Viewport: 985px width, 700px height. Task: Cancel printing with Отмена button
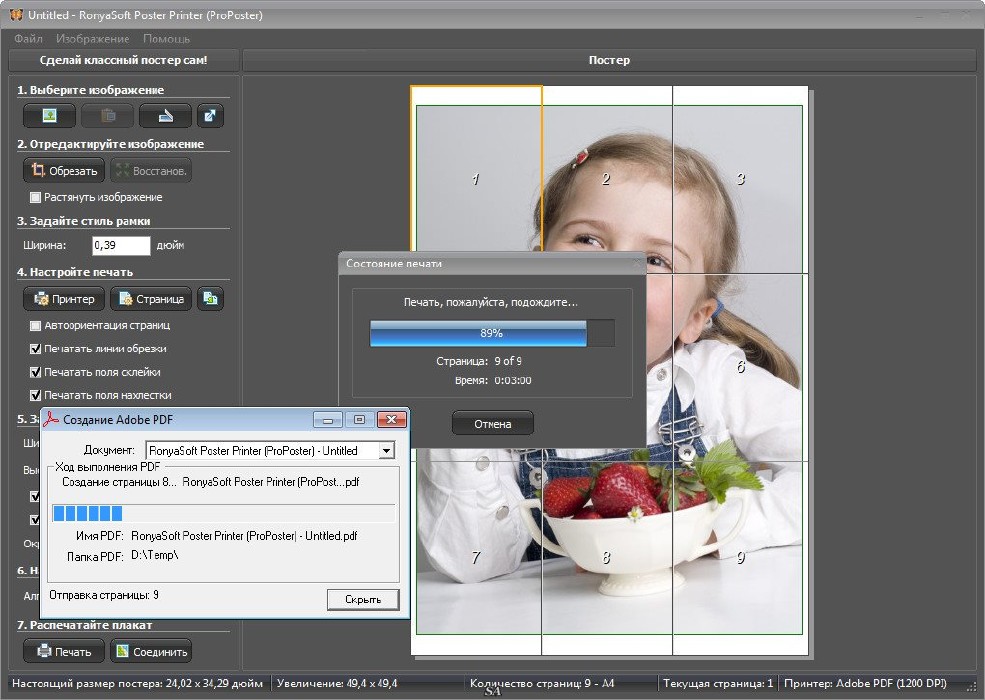tap(492, 424)
